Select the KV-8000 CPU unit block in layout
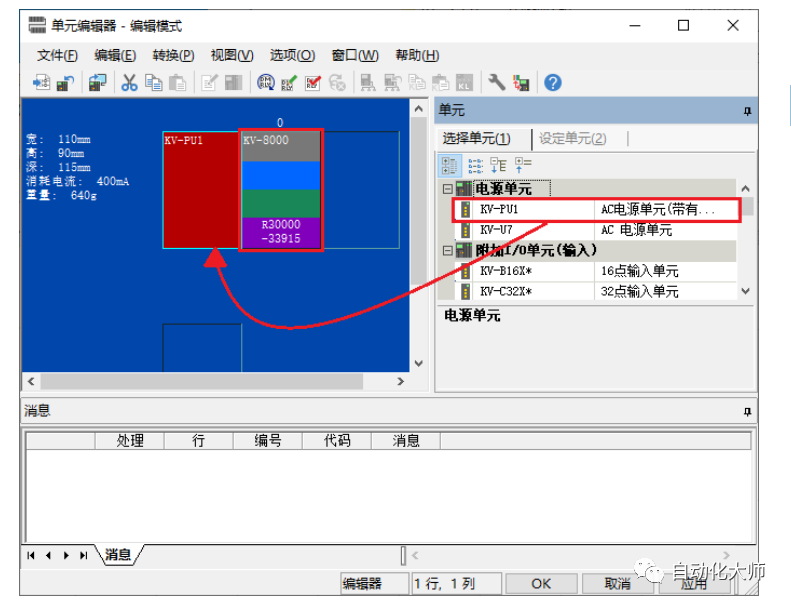The height and width of the screenshot is (606, 791). point(281,190)
